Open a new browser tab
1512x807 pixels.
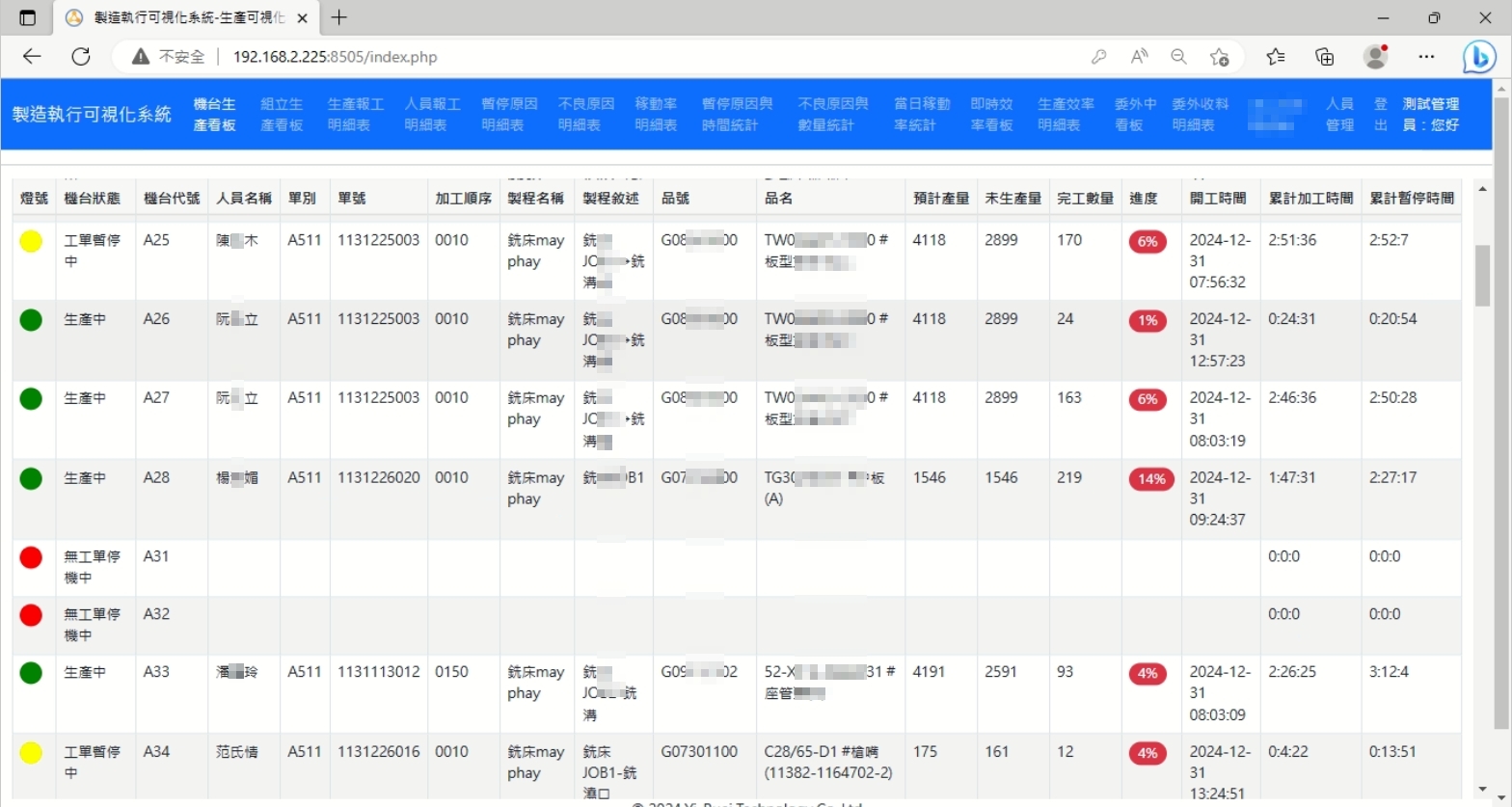(338, 17)
